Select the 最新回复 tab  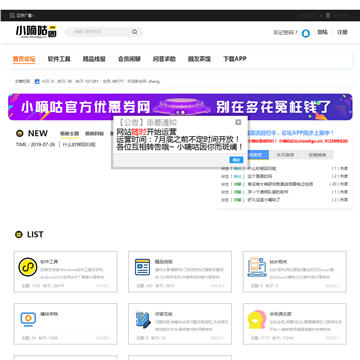(x=94, y=134)
